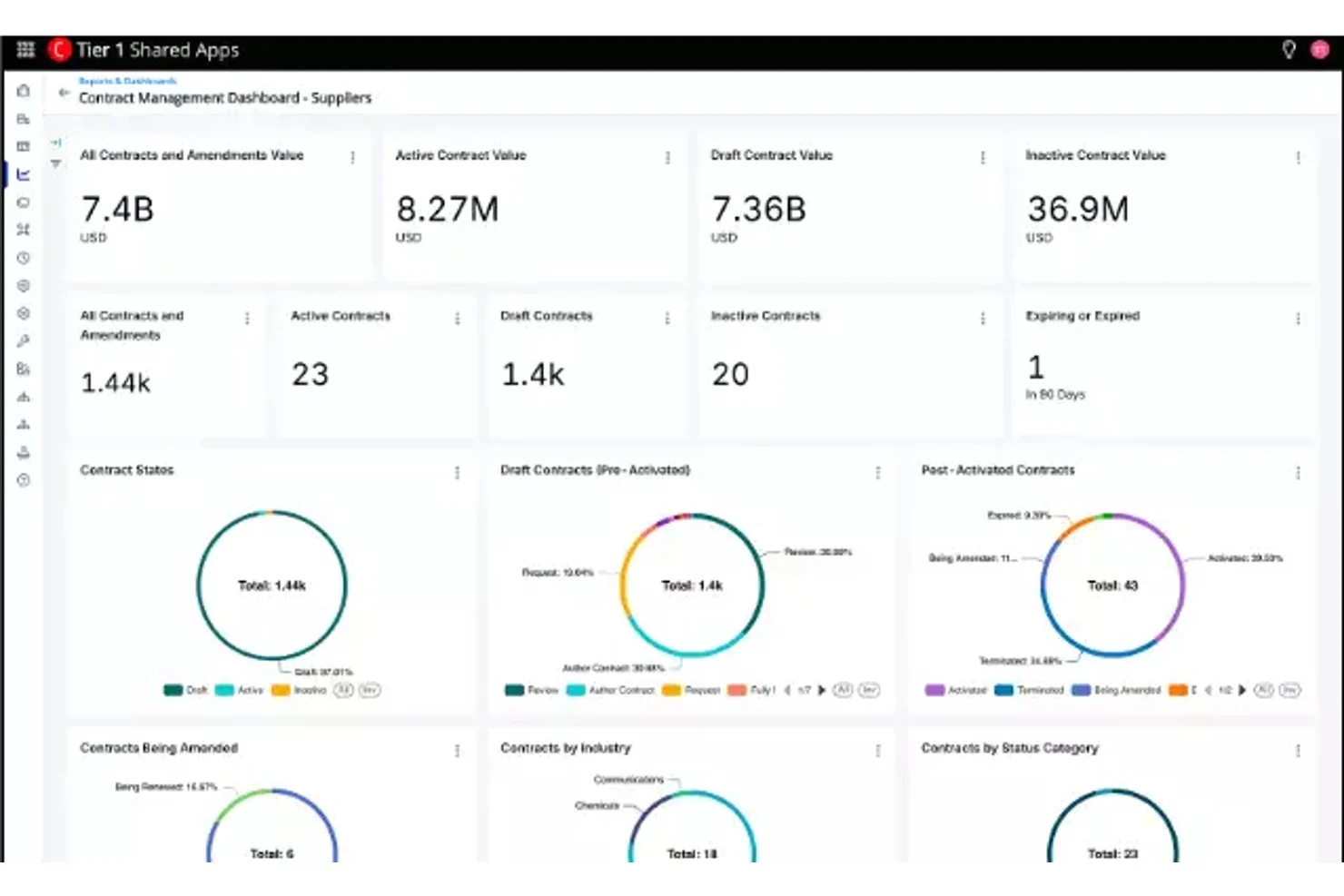This screenshot has width=1344, height=896.
Task: Open the Home icon in the sidebar
Action: click(x=24, y=91)
